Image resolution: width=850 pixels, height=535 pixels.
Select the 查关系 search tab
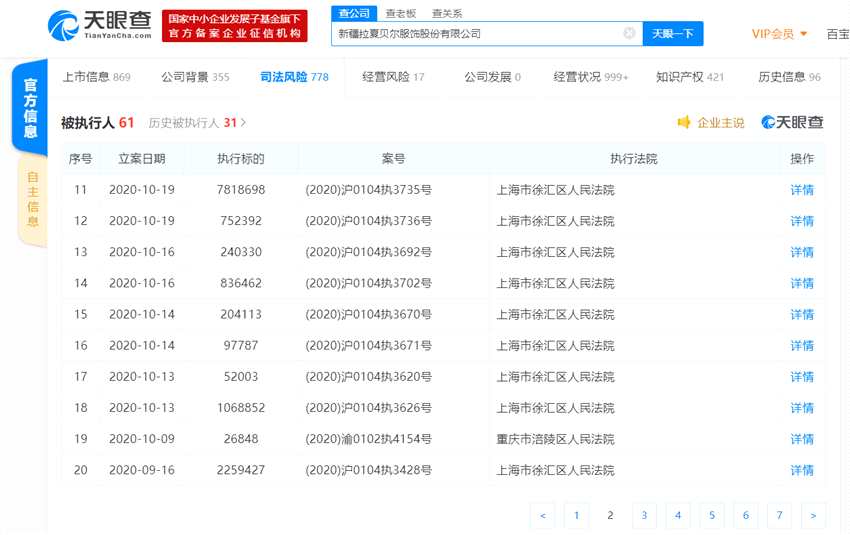tap(447, 14)
